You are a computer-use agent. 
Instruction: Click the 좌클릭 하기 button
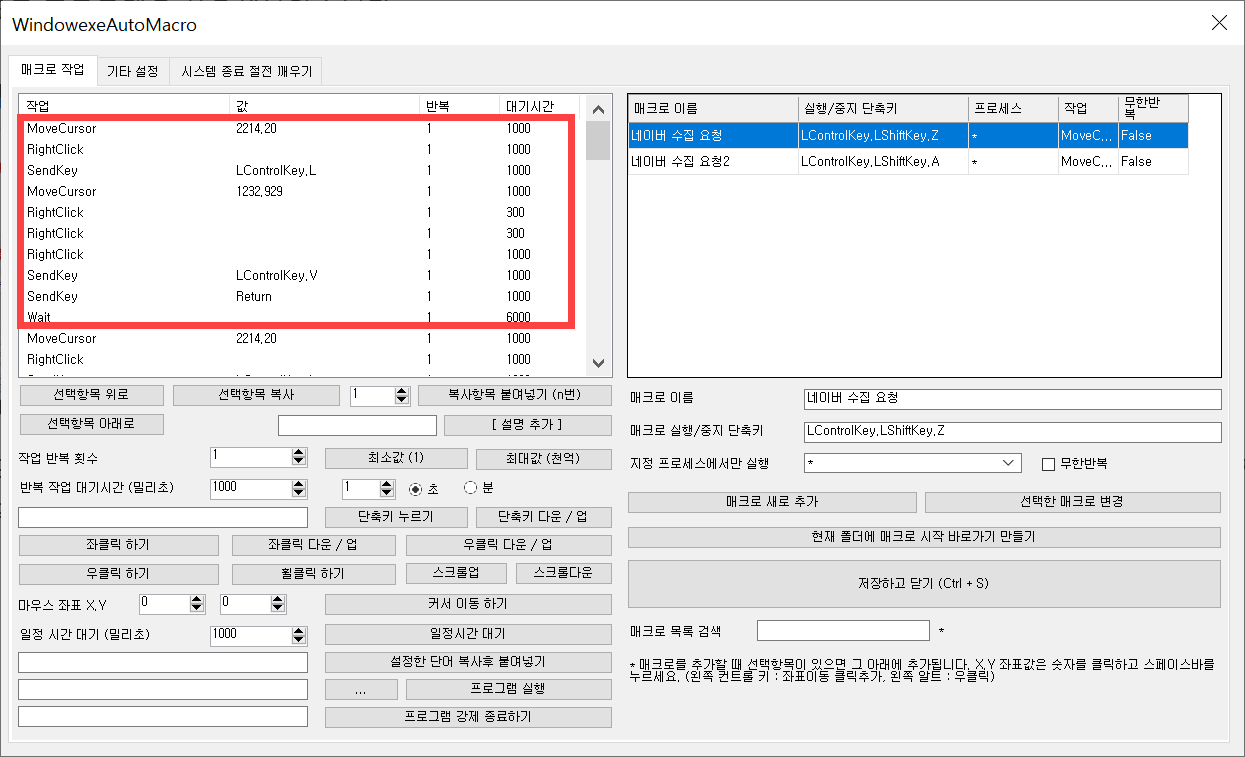coord(118,544)
